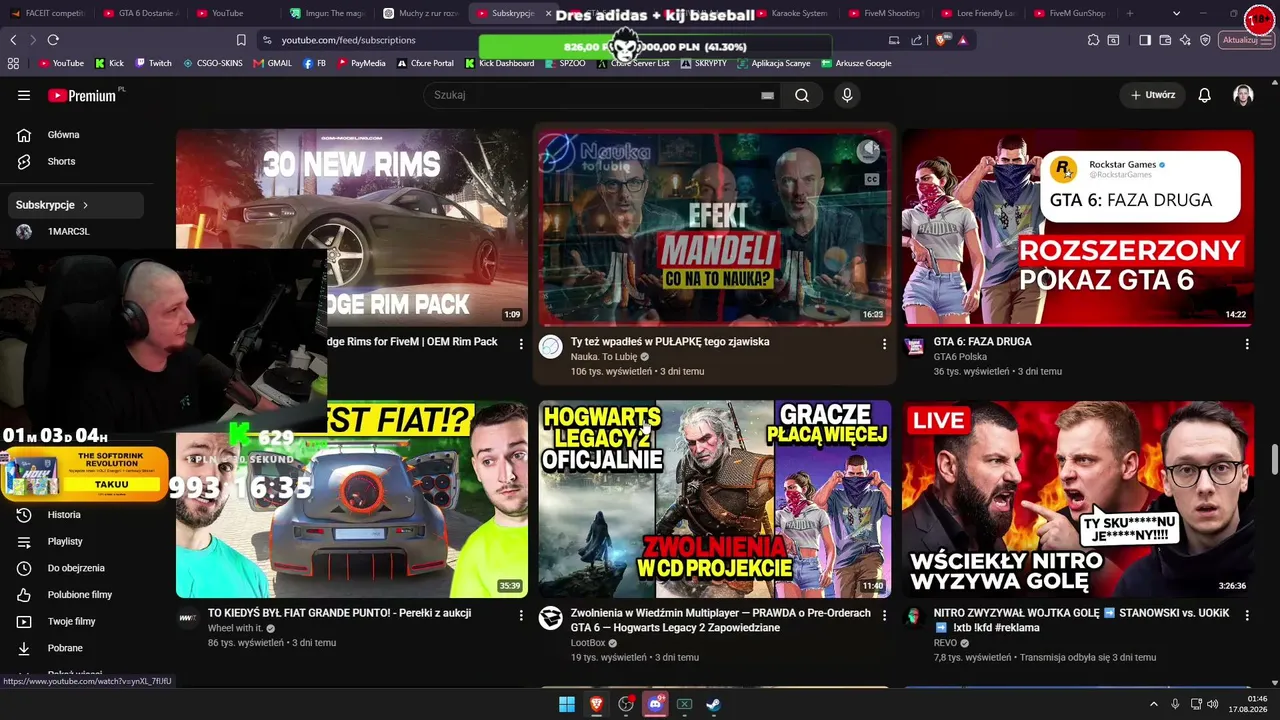Open Do obejrzenia watch later list
Viewport: 1280px width, 720px height.
pos(76,568)
